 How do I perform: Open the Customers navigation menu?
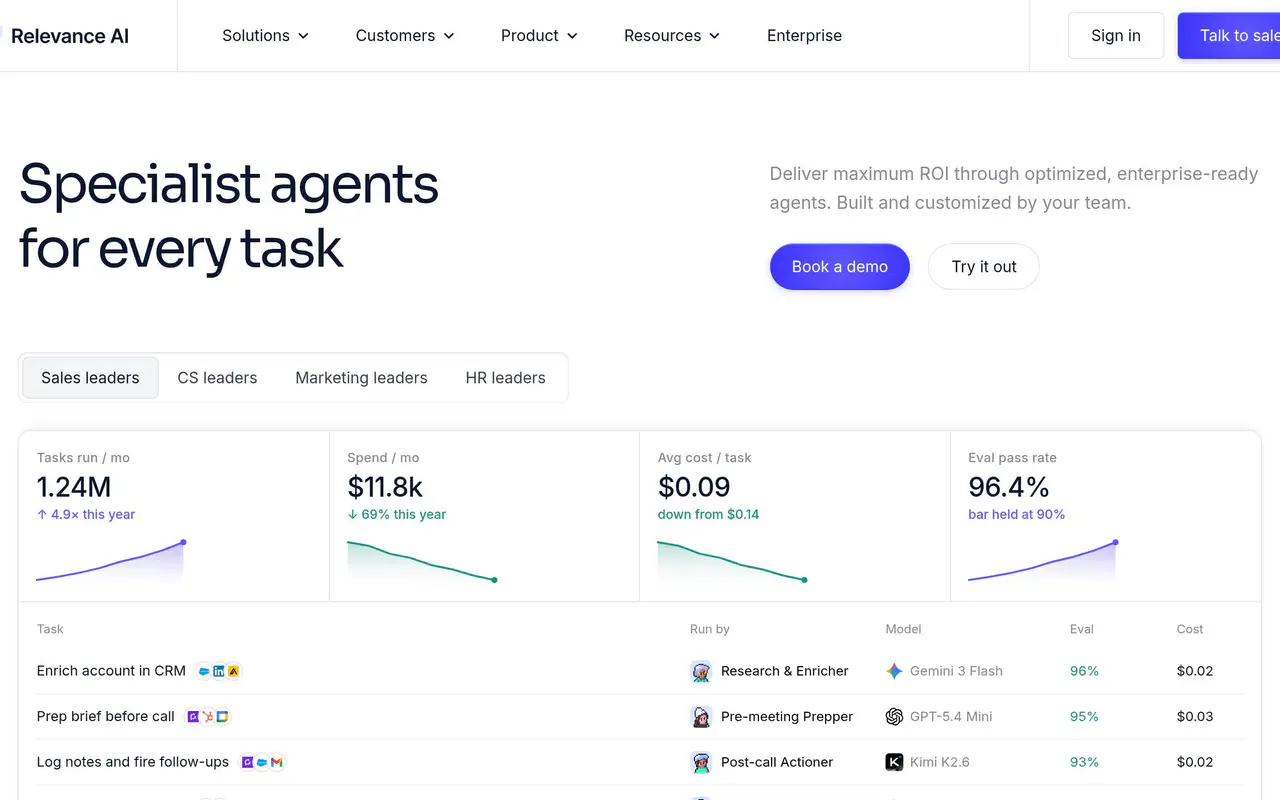[x=405, y=36]
